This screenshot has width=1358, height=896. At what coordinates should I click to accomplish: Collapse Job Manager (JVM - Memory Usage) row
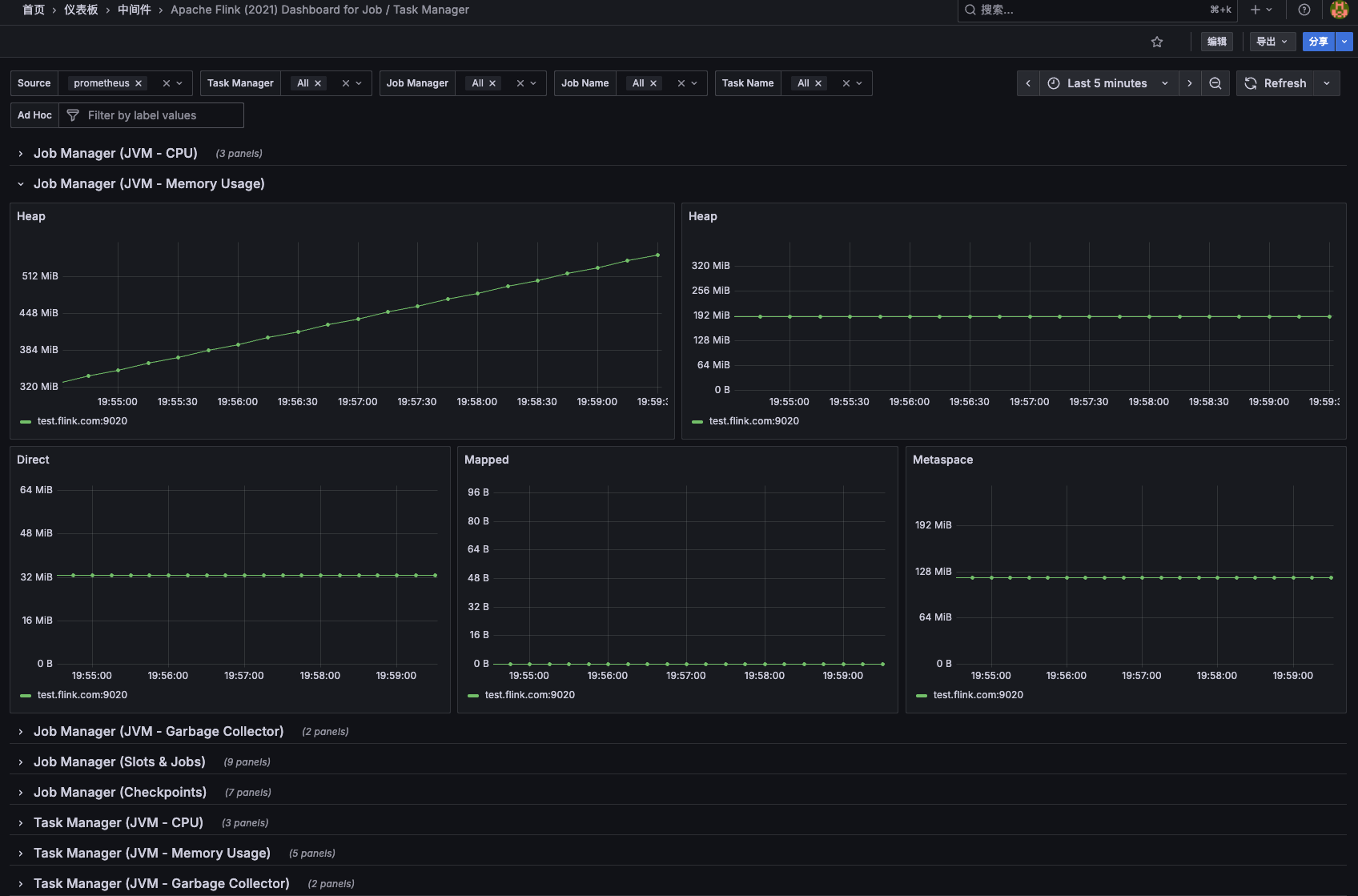pos(149,183)
